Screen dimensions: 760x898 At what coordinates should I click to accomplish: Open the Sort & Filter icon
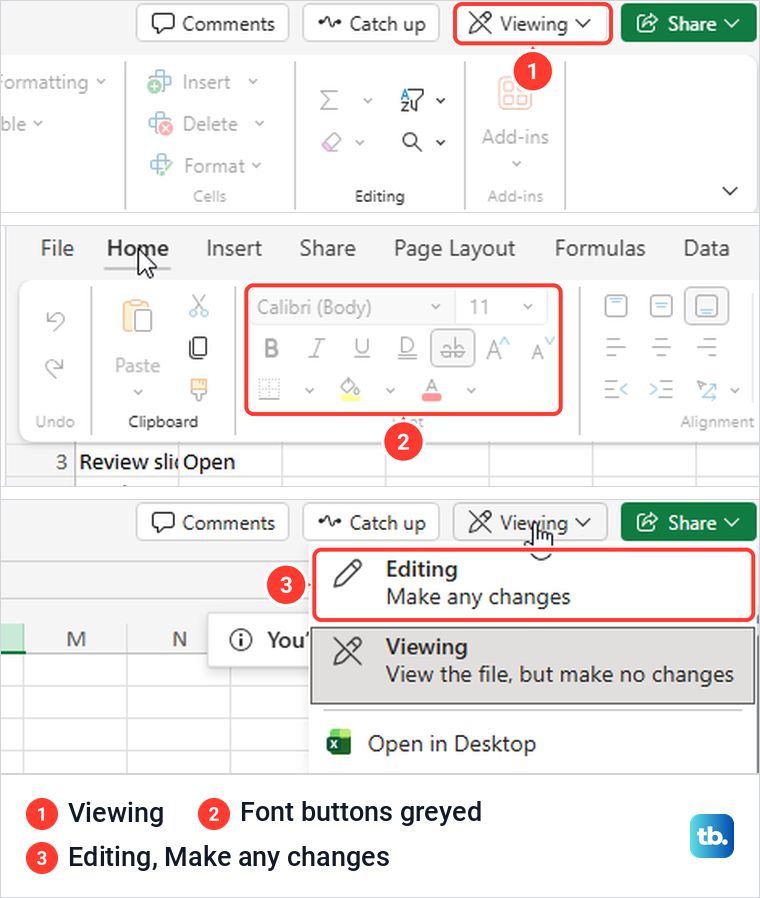tap(412, 100)
